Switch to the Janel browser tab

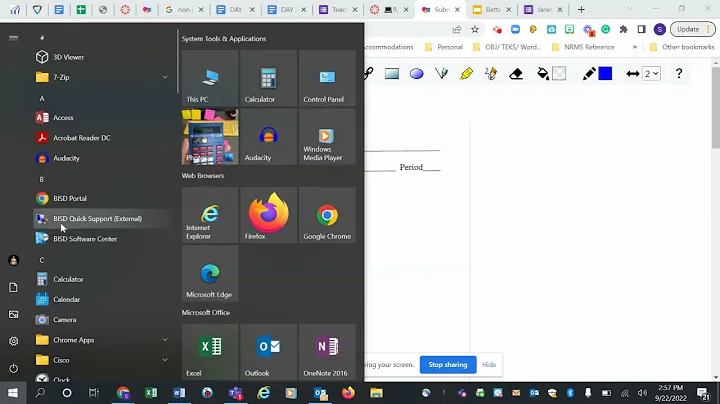pos(543,10)
